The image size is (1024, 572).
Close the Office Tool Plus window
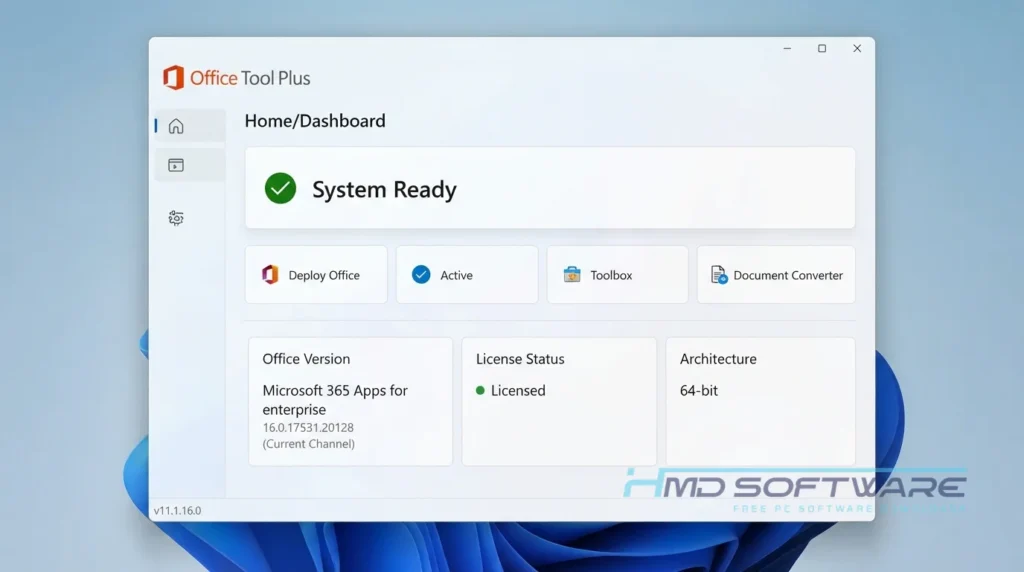pyautogui.click(x=857, y=48)
